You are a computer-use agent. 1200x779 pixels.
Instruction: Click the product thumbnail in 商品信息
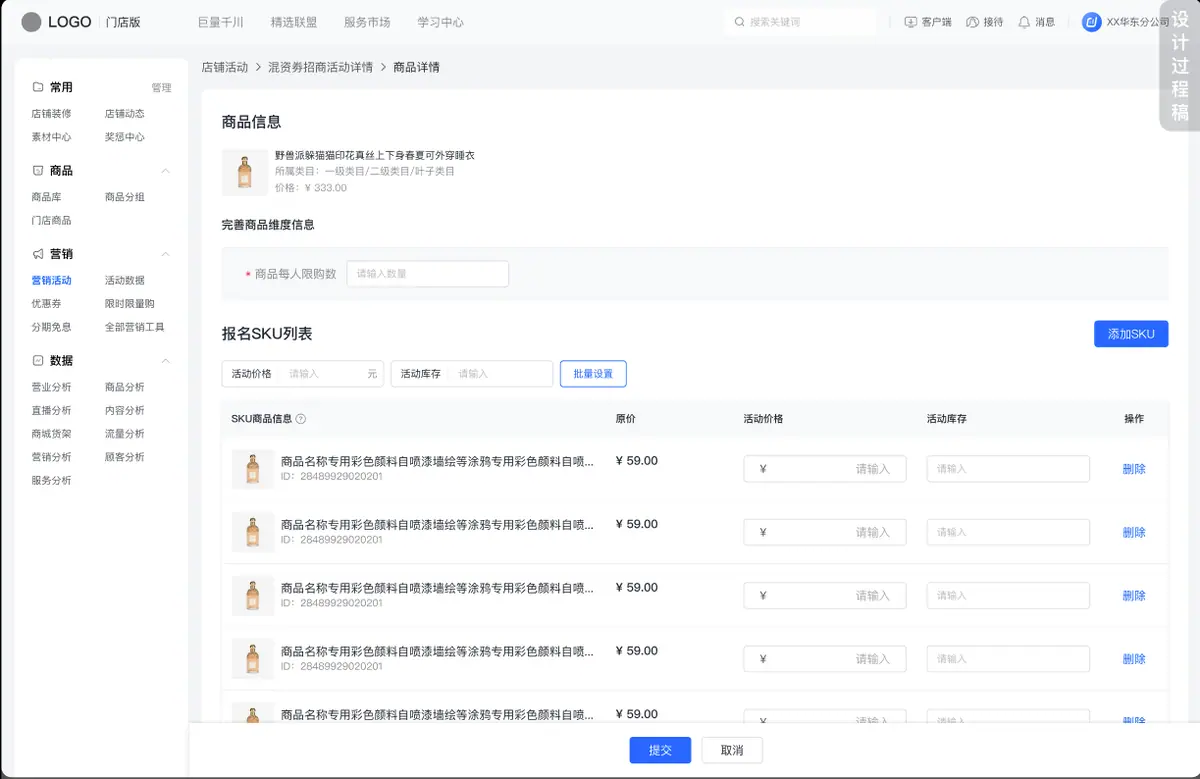pos(245,172)
